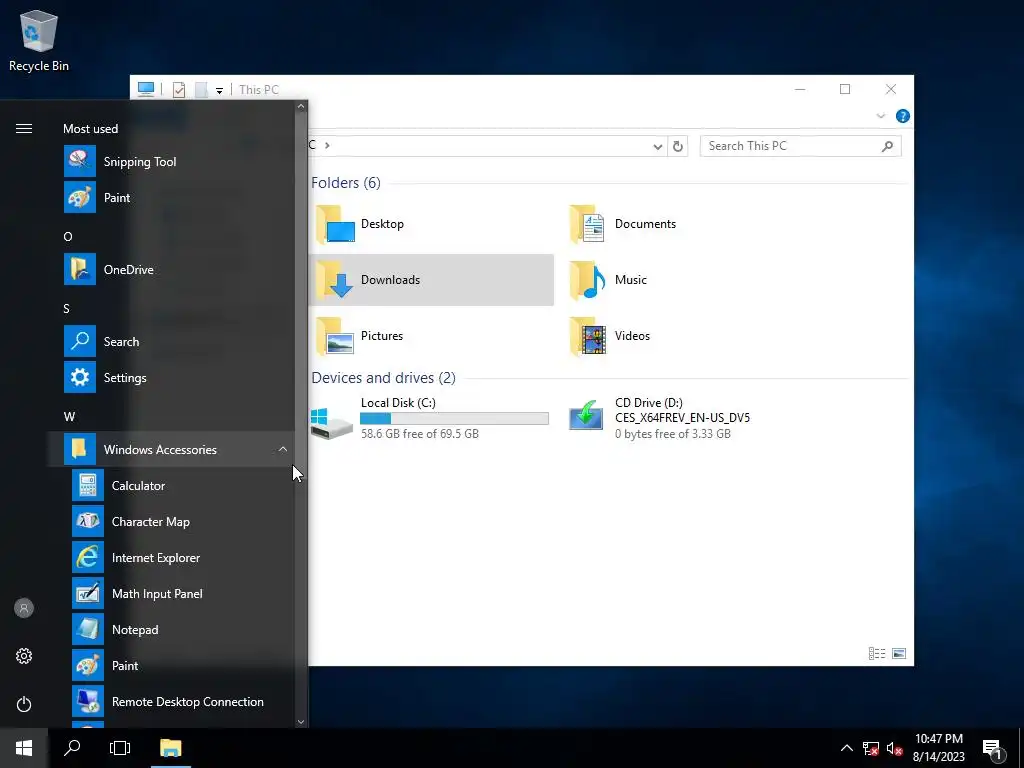Open Customize Quick Access Toolbar dropdown
Viewport: 1024px width, 768px height.
pos(219,90)
